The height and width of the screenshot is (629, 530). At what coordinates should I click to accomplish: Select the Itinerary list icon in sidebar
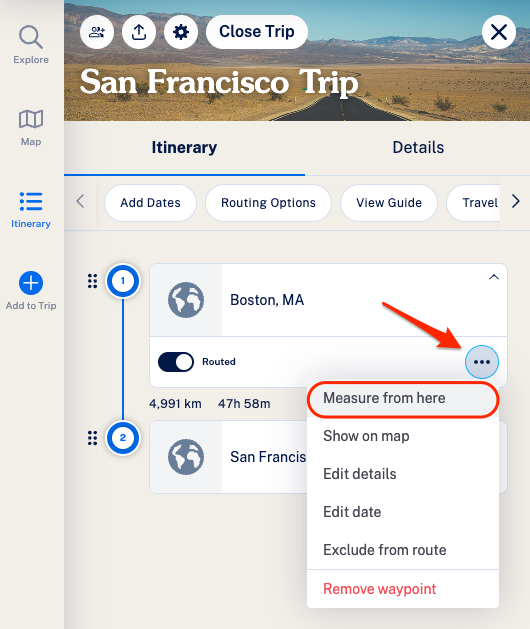31,201
